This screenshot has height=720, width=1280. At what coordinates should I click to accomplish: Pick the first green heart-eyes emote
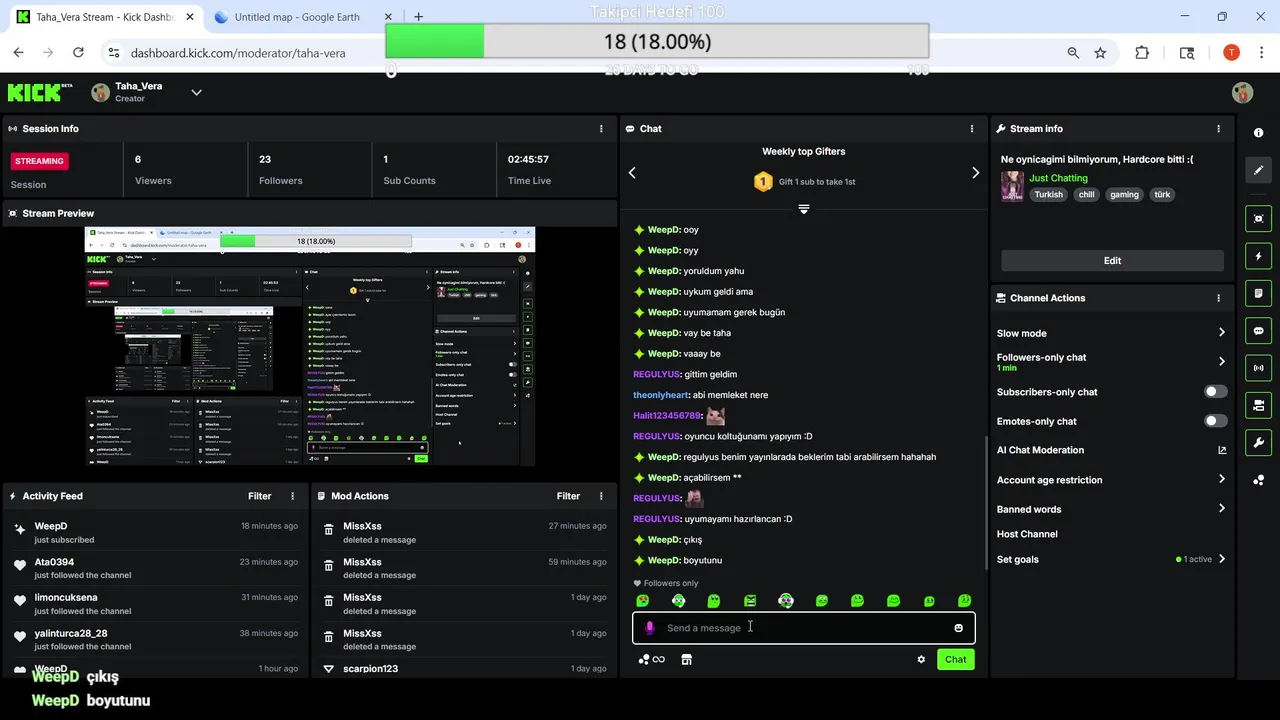pos(643,601)
